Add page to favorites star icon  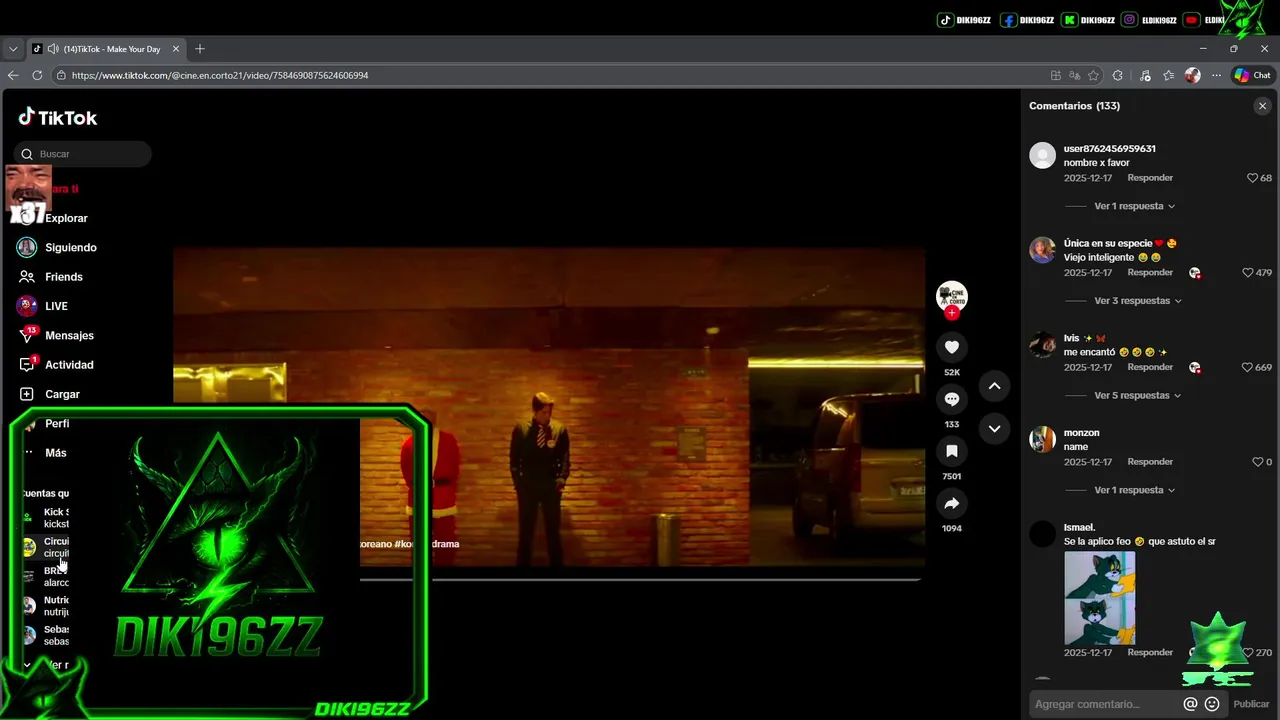tap(1094, 75)
